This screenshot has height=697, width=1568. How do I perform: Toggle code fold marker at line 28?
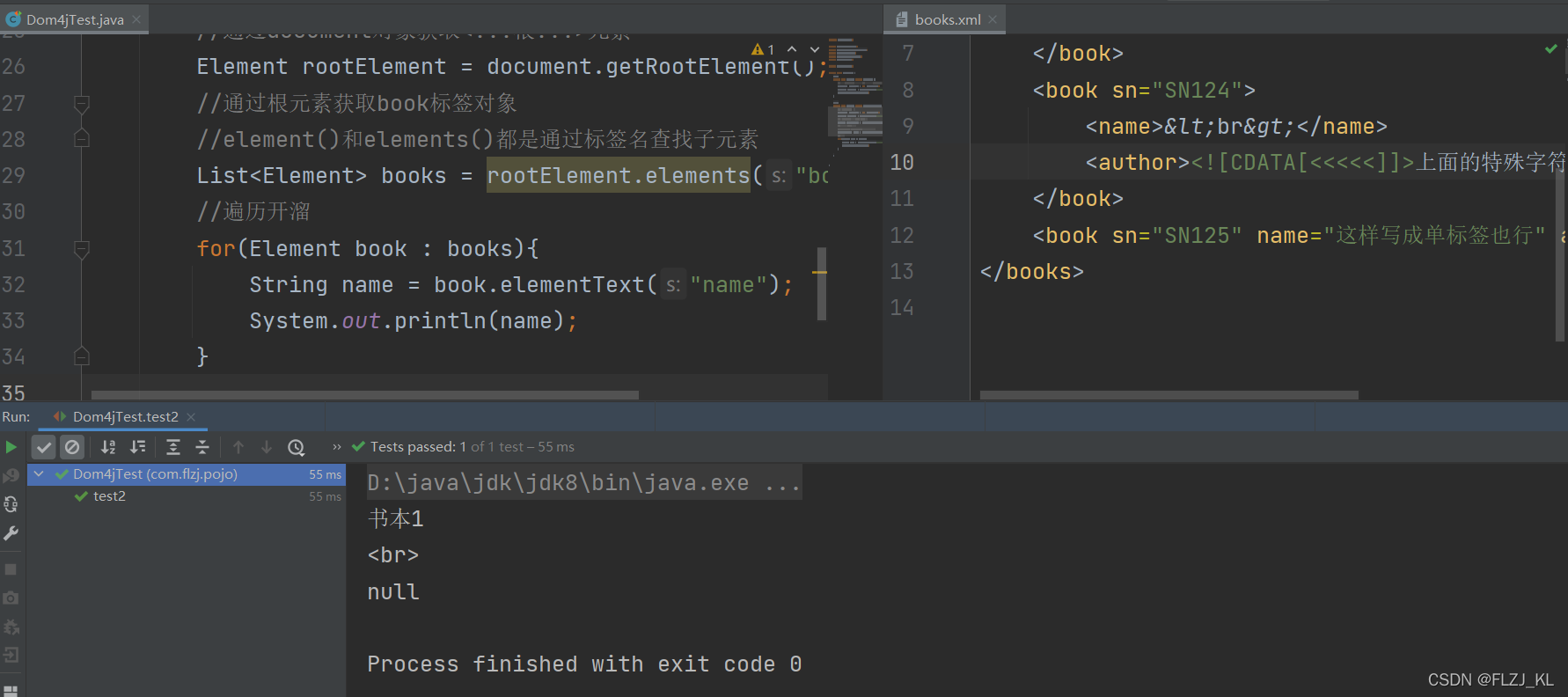coord(82,139)
